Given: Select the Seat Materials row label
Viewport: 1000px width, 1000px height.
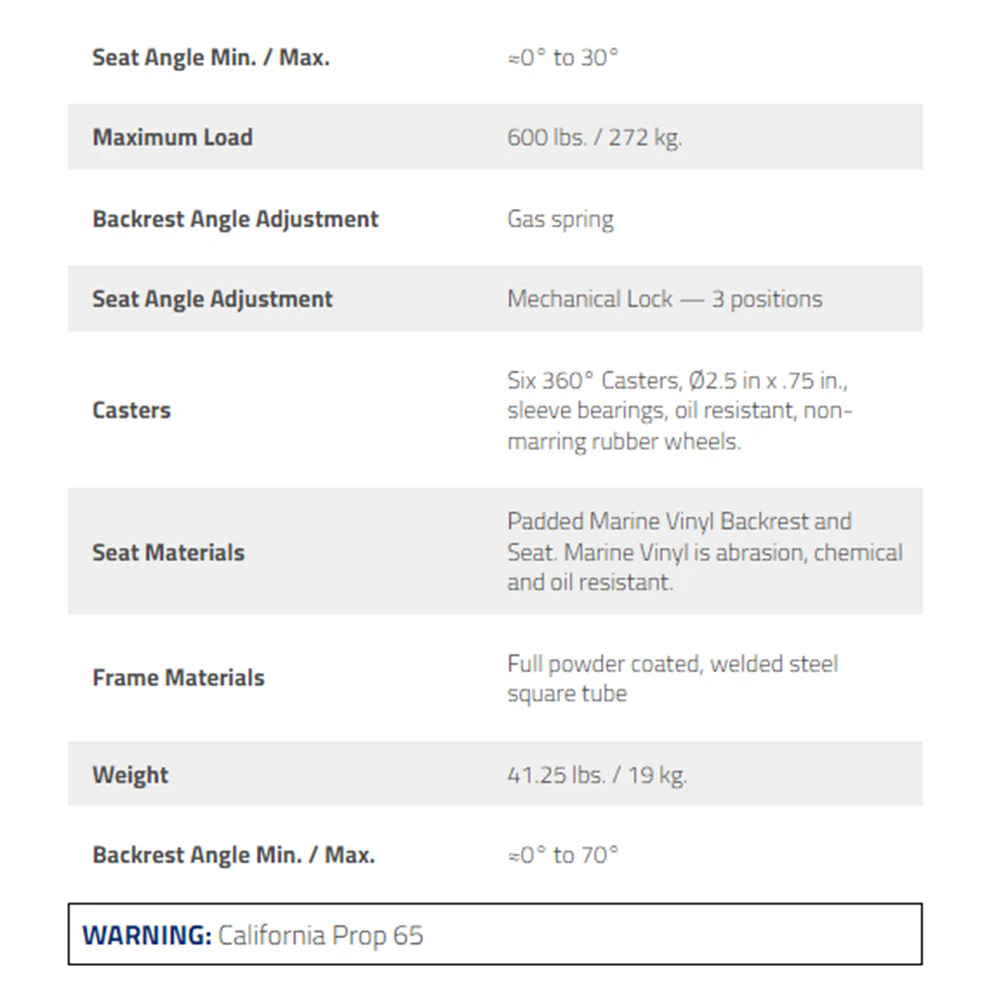Looking at the screenshot, I should click(x=168, y=552).
